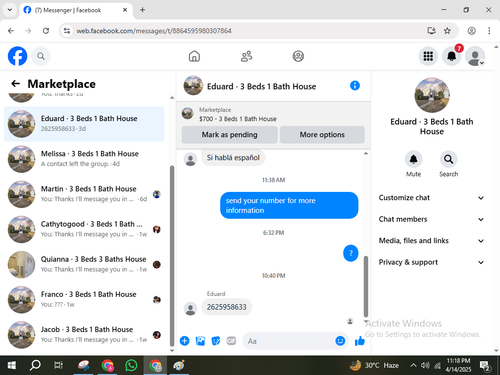Click the address bar URL
This screenshot has height=375, width=500.
click(154, 31)
